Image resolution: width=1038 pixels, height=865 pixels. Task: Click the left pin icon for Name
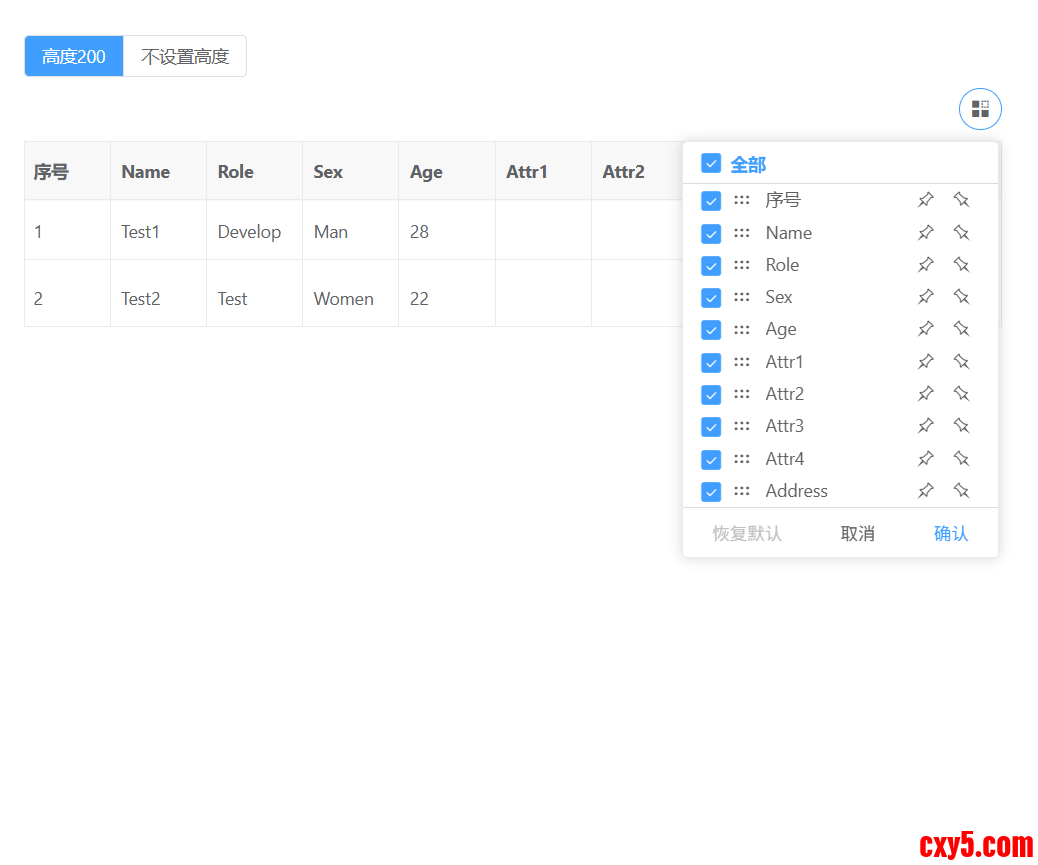point(926,233)
